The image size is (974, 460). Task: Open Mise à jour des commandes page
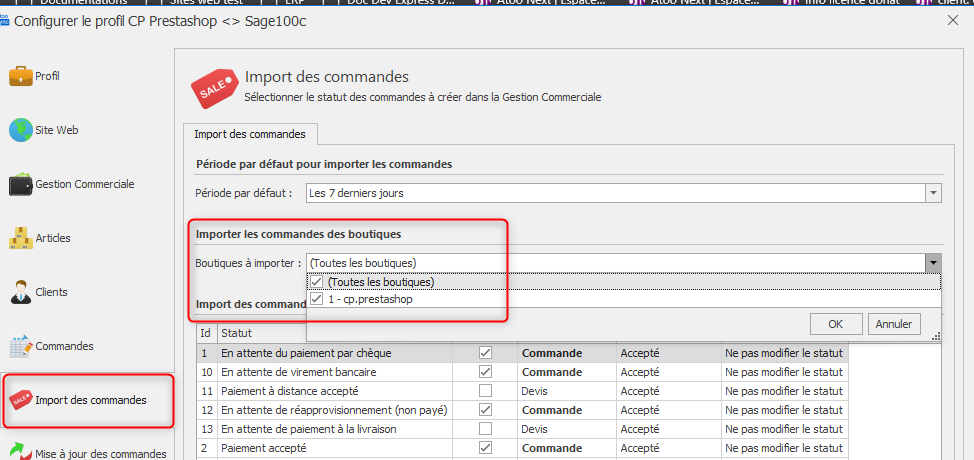coord(101,454)
